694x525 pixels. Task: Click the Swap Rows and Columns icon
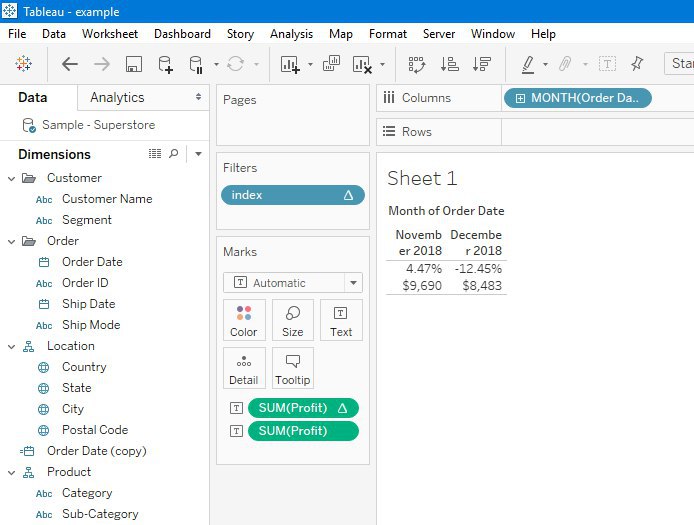pyautogui.click(x=416, y=64)
